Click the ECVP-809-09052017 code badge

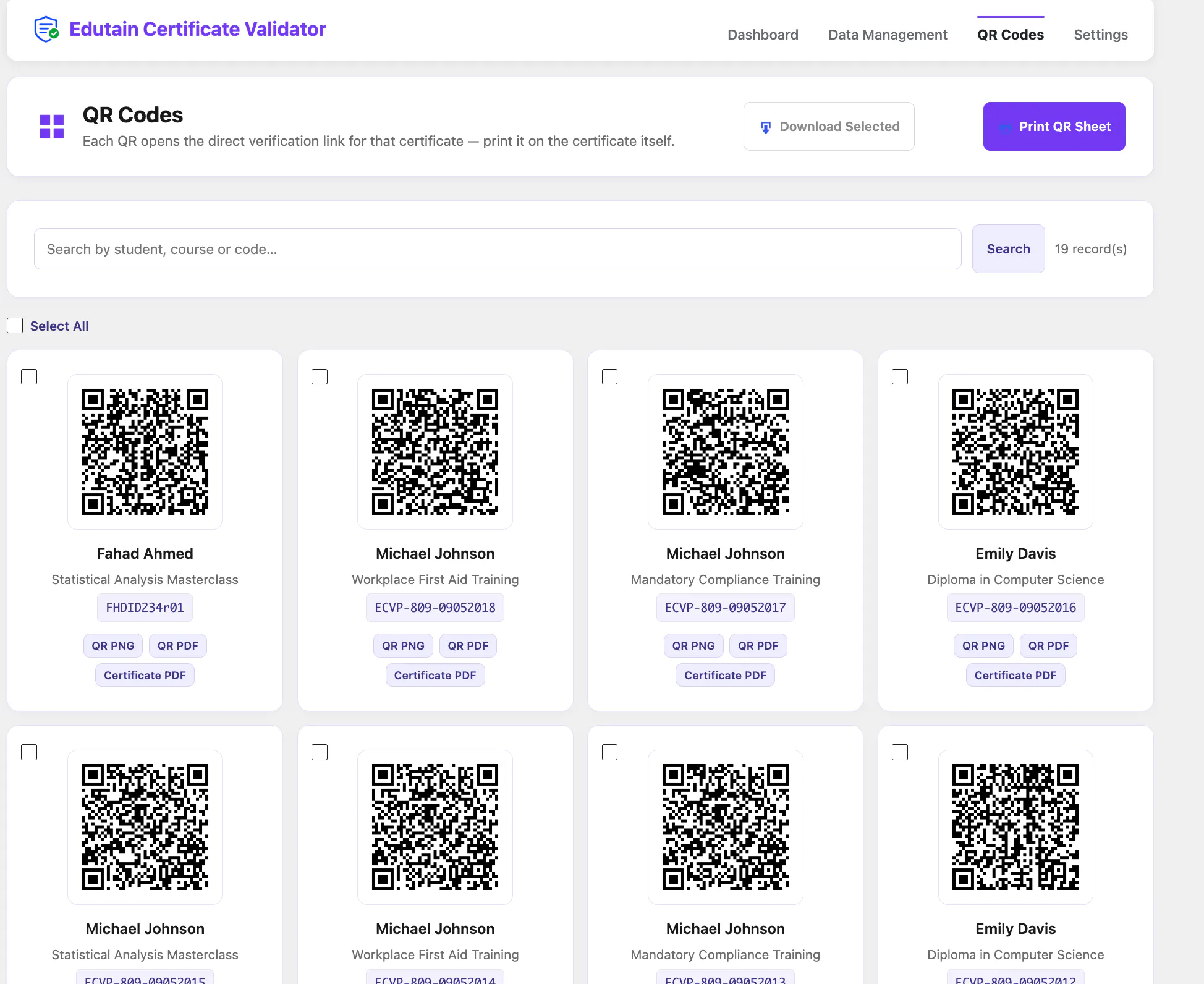(726, 608)
